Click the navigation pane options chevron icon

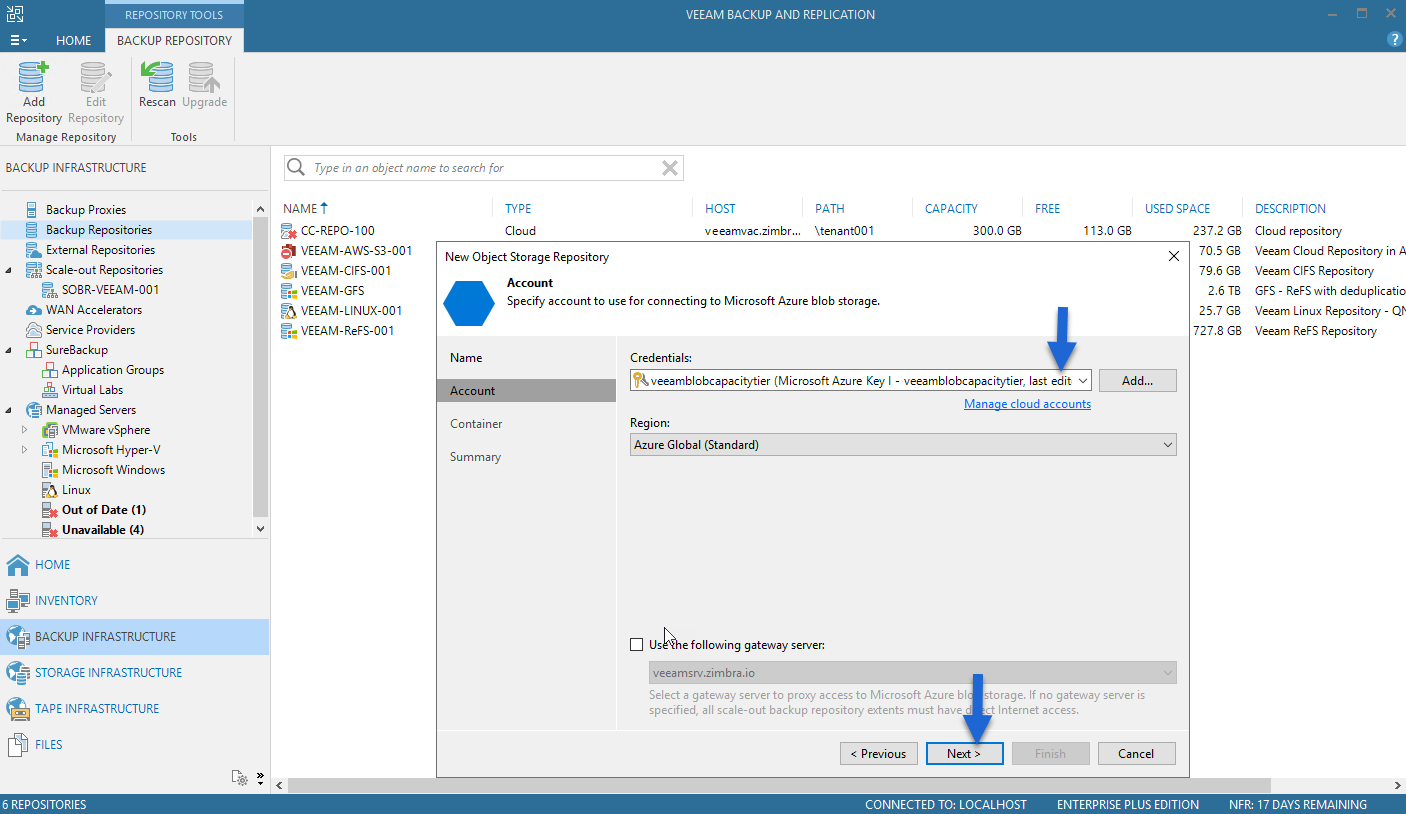pos(260,776)
